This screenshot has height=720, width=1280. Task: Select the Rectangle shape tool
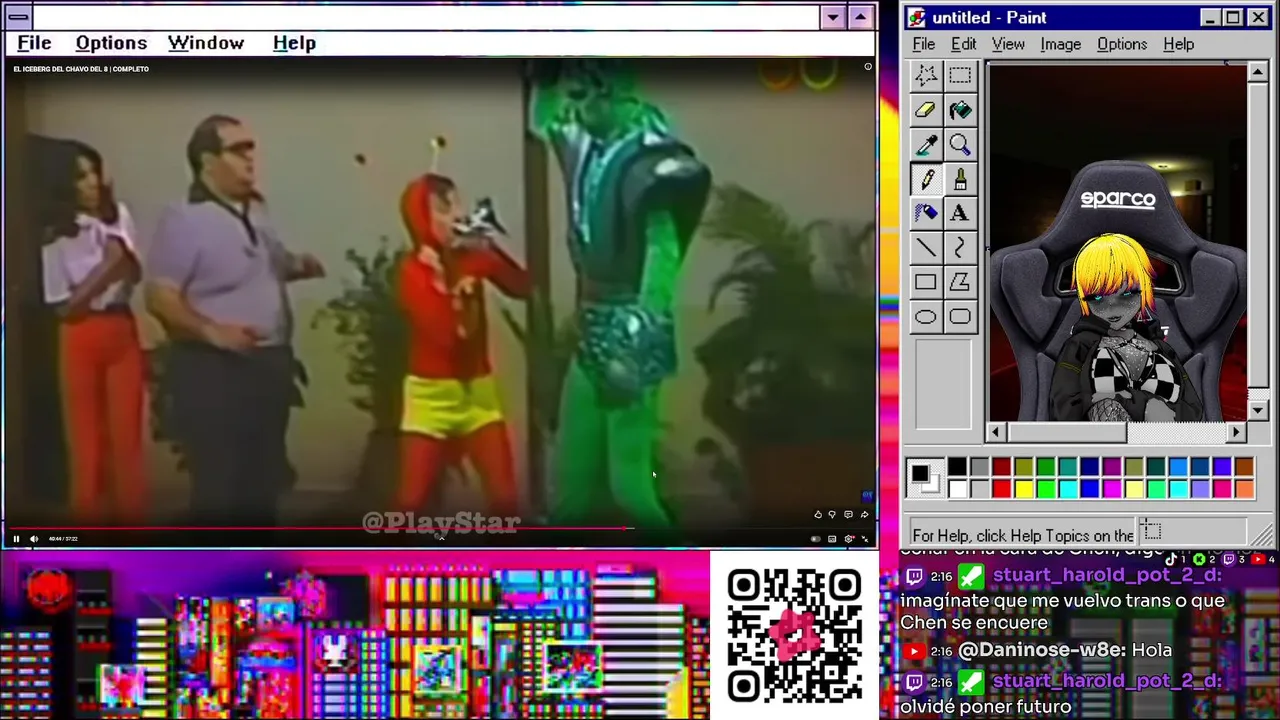tap(926, 283)
